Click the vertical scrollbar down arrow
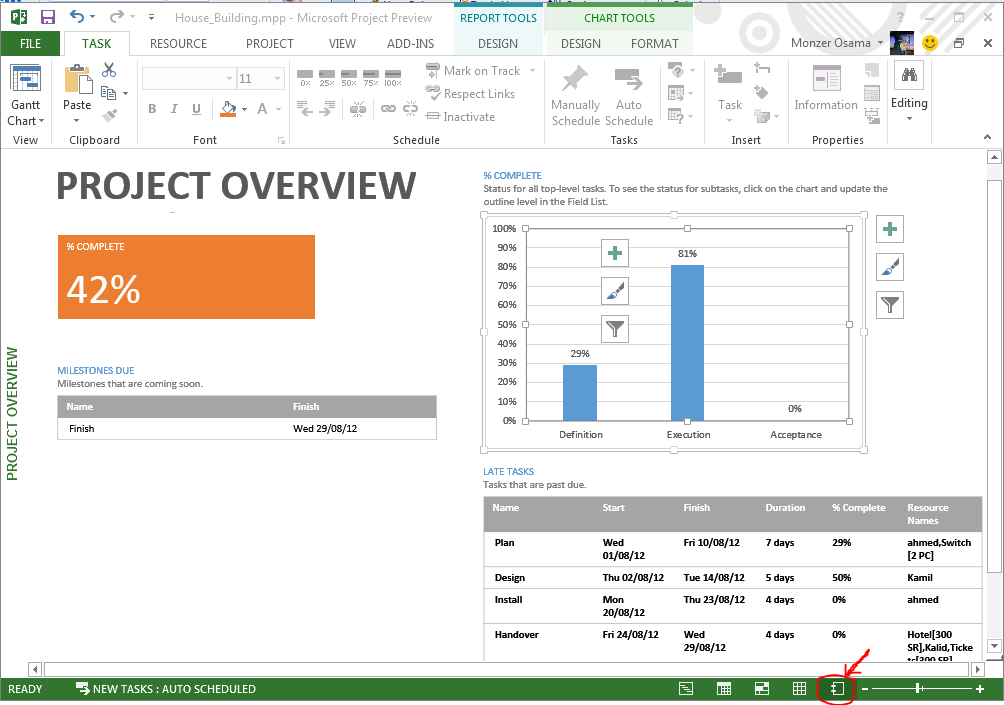The height and width of the screenshot is (705, 1004). pyautogui.click(x=993, y=646)
